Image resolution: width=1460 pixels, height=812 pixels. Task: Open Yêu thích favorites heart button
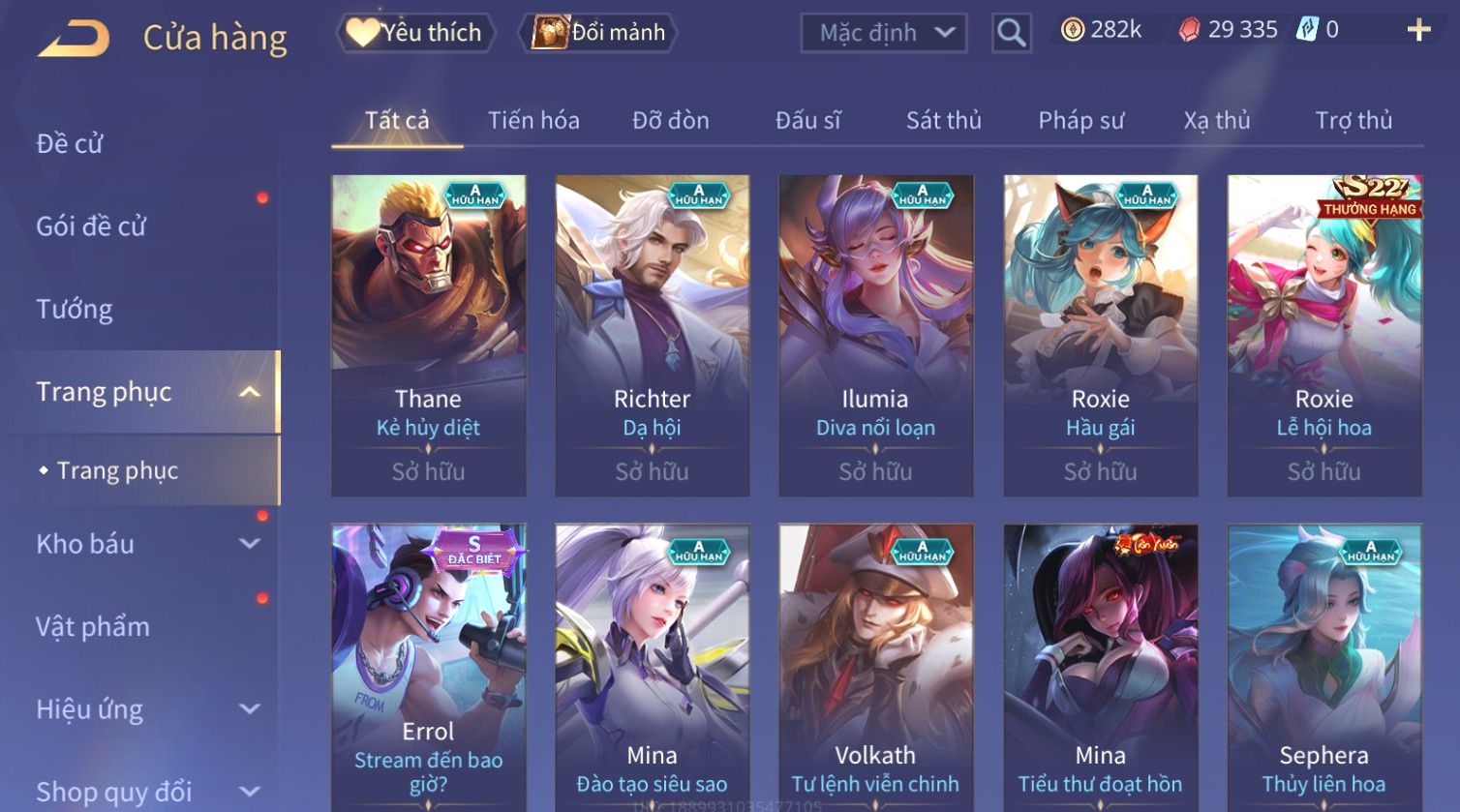(x=415, y=33)
